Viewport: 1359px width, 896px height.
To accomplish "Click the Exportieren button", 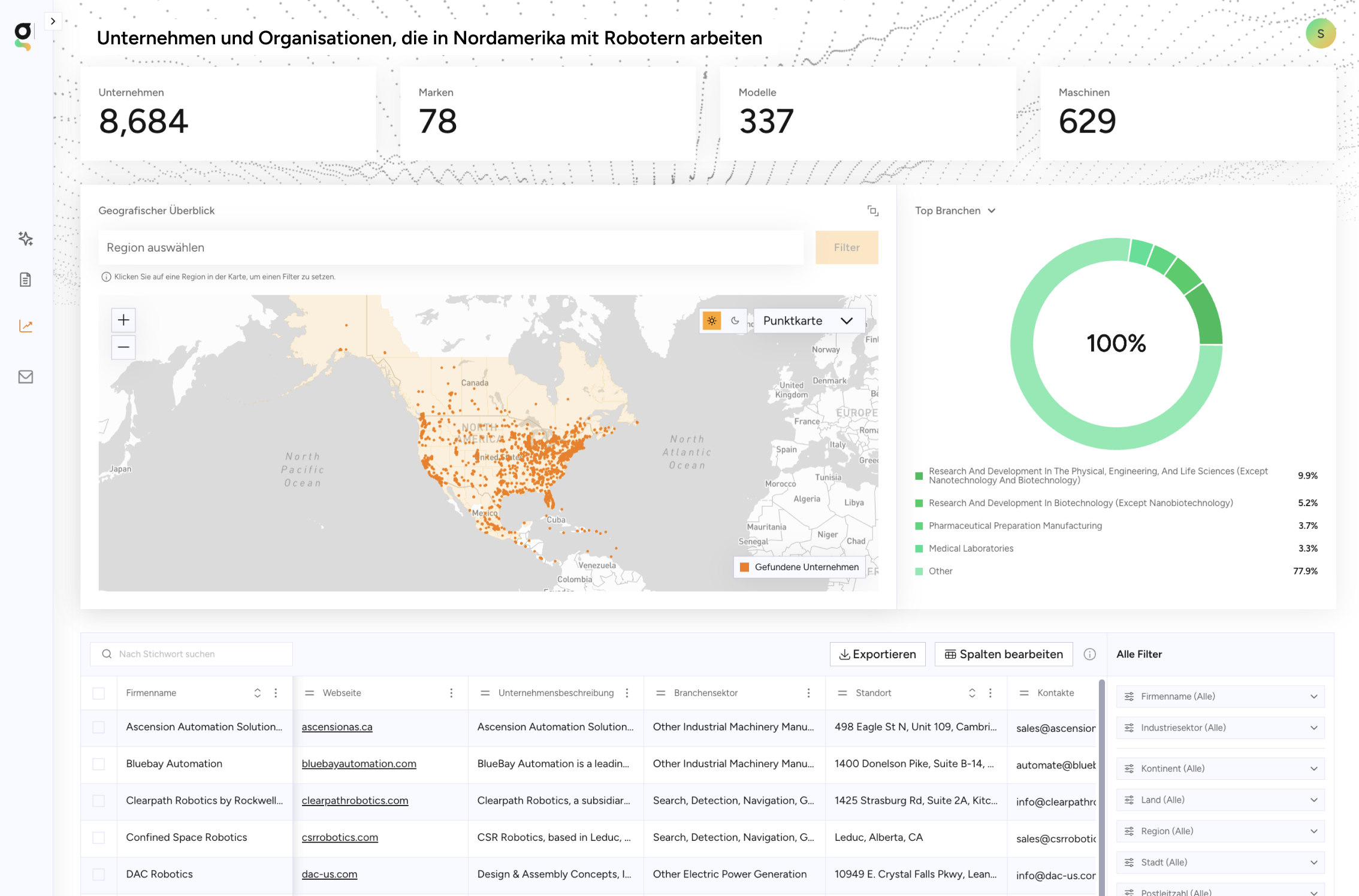I will click(877, 654).
